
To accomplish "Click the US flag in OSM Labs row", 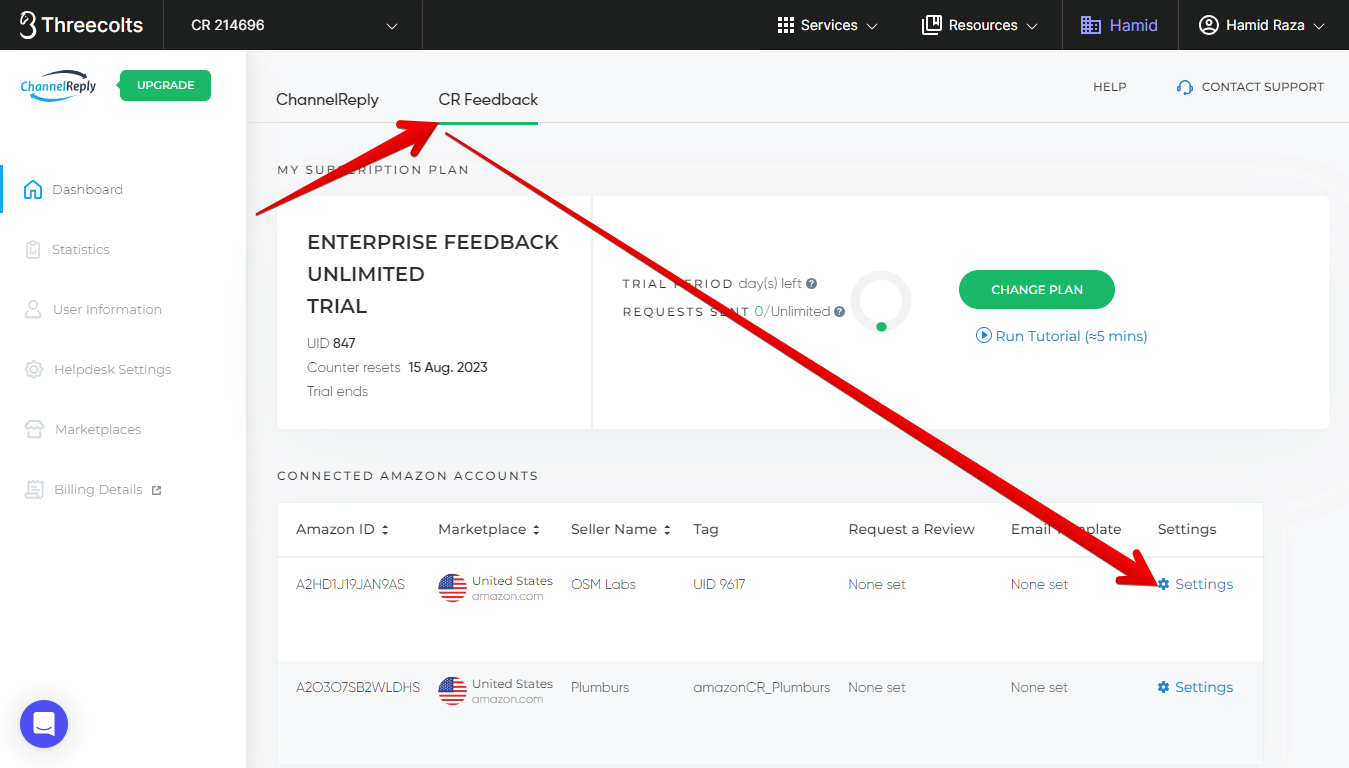I will (453, 588).
